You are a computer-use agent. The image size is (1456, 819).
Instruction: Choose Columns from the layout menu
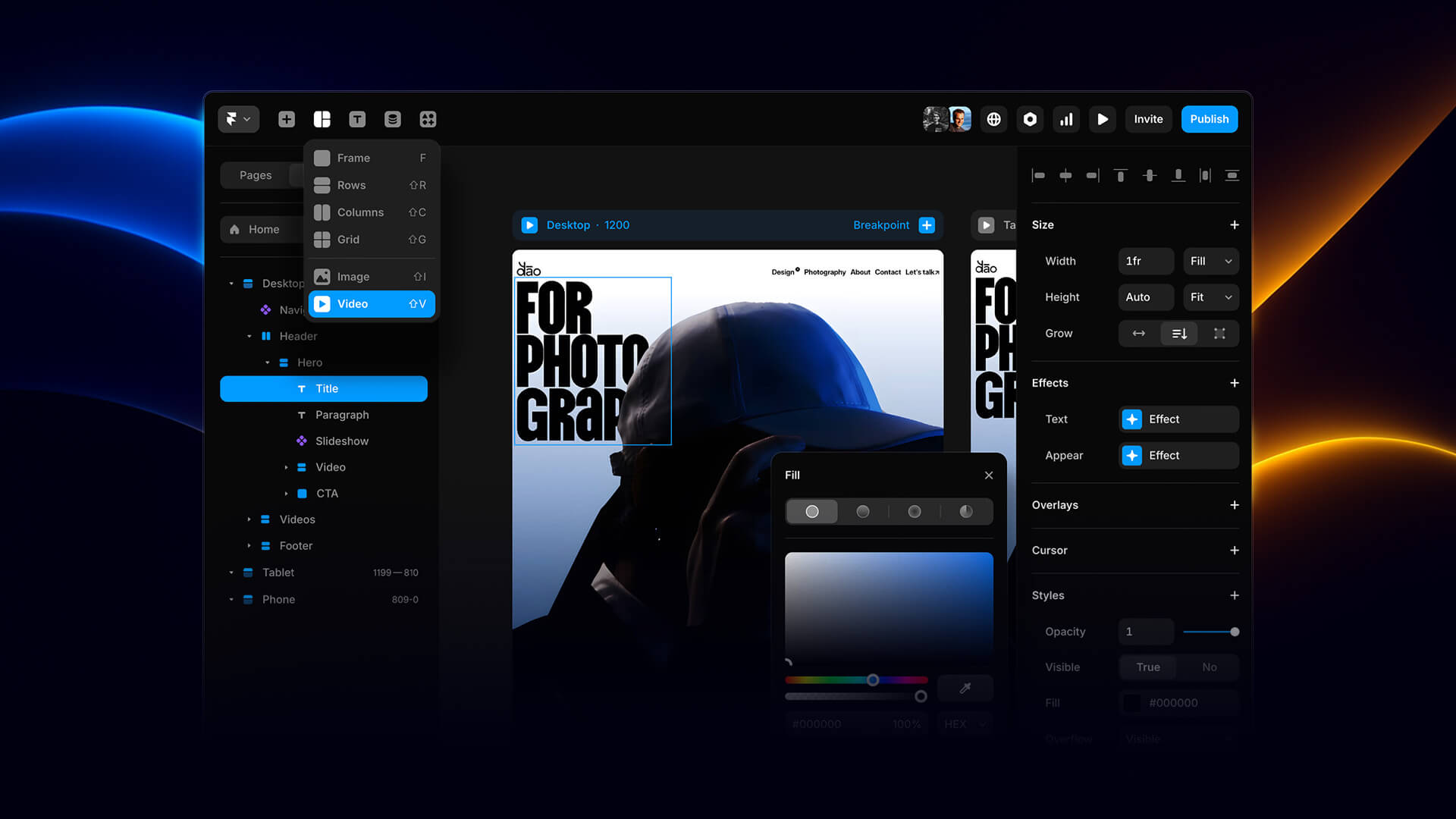click(372, 212)
